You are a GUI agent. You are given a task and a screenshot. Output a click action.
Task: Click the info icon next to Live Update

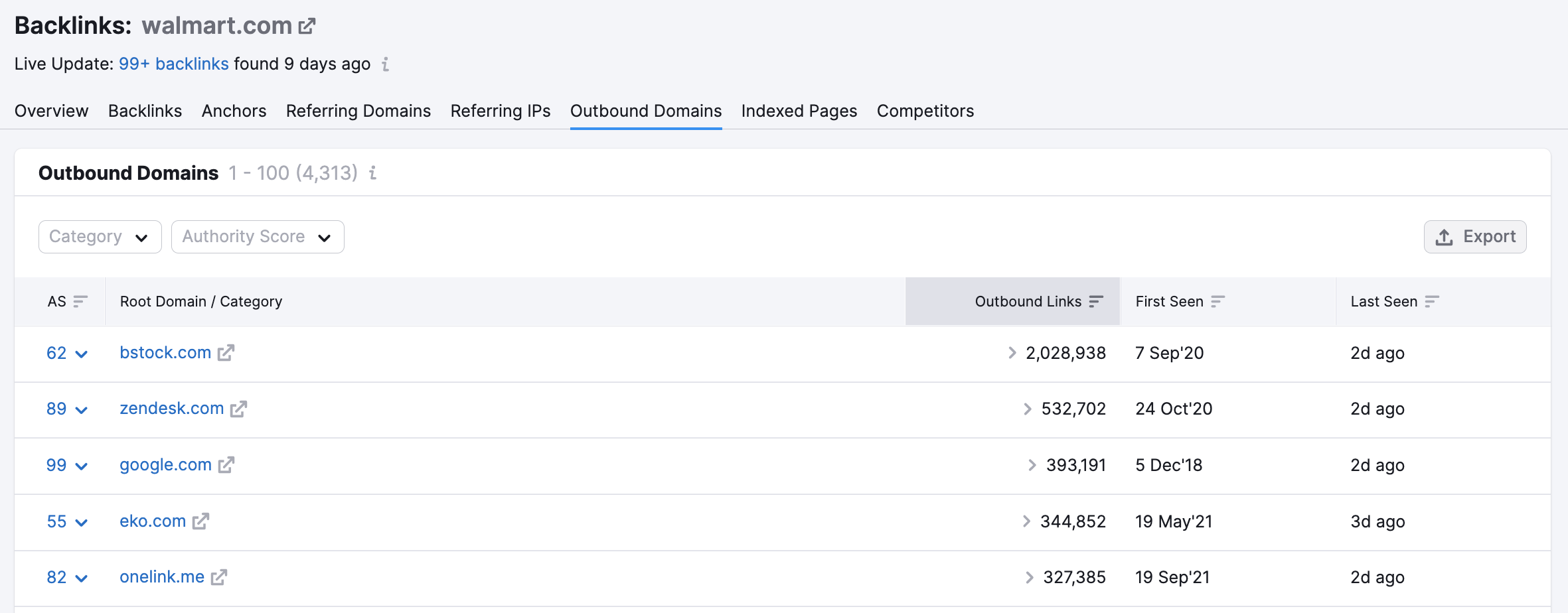click(x=386, y=64)
